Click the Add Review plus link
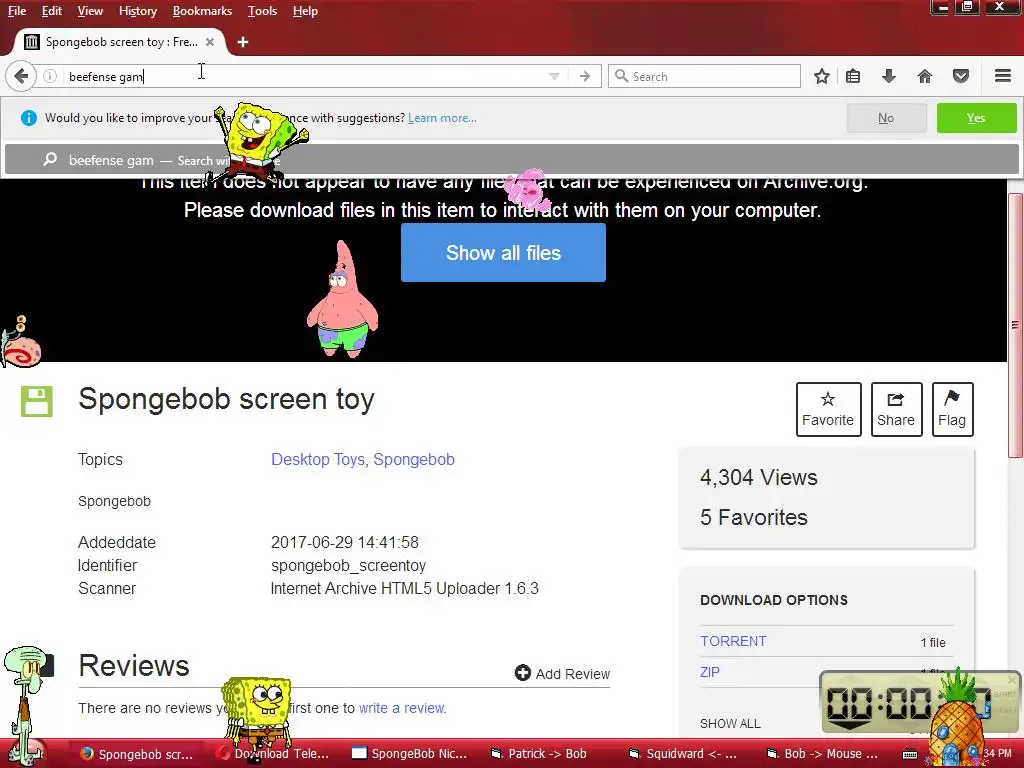This screenshot has height=768, width=1024. click(562, 673)
